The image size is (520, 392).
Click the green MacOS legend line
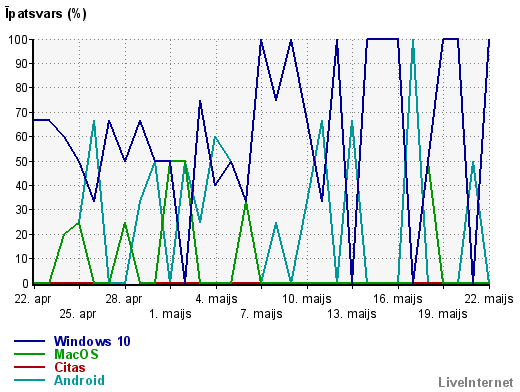(29, 354)
